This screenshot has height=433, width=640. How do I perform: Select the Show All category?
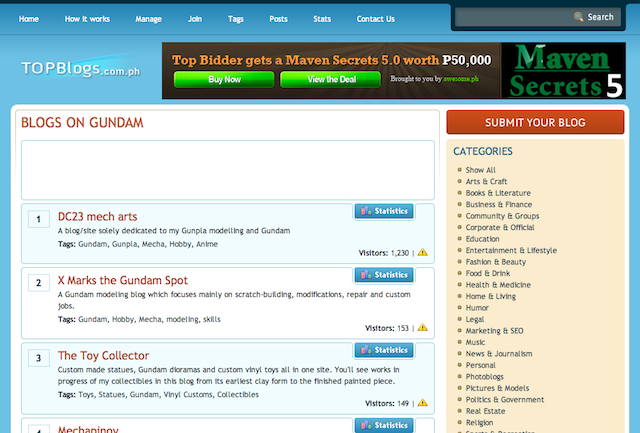coord(480,170)
